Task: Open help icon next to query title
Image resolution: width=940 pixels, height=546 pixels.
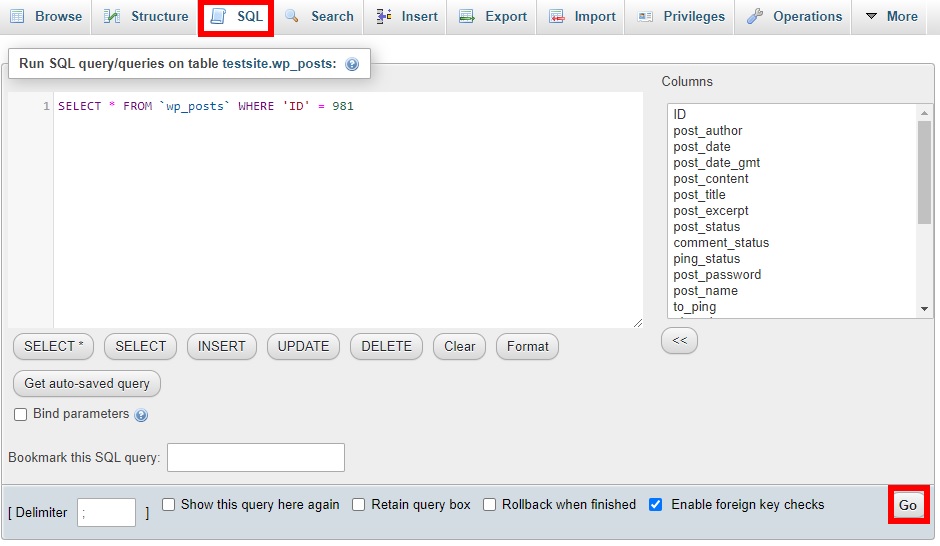Action: pyautogui.click(x=352, y=64)
